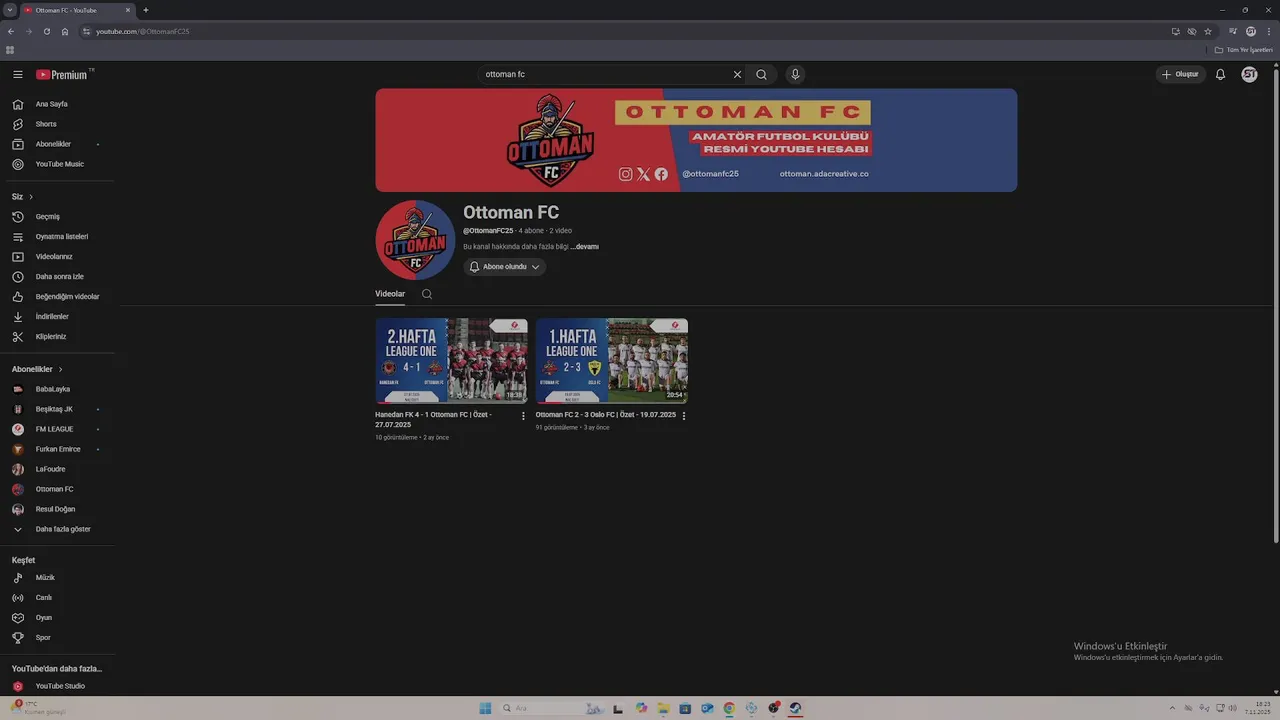Open the notifications bell

1220,74
